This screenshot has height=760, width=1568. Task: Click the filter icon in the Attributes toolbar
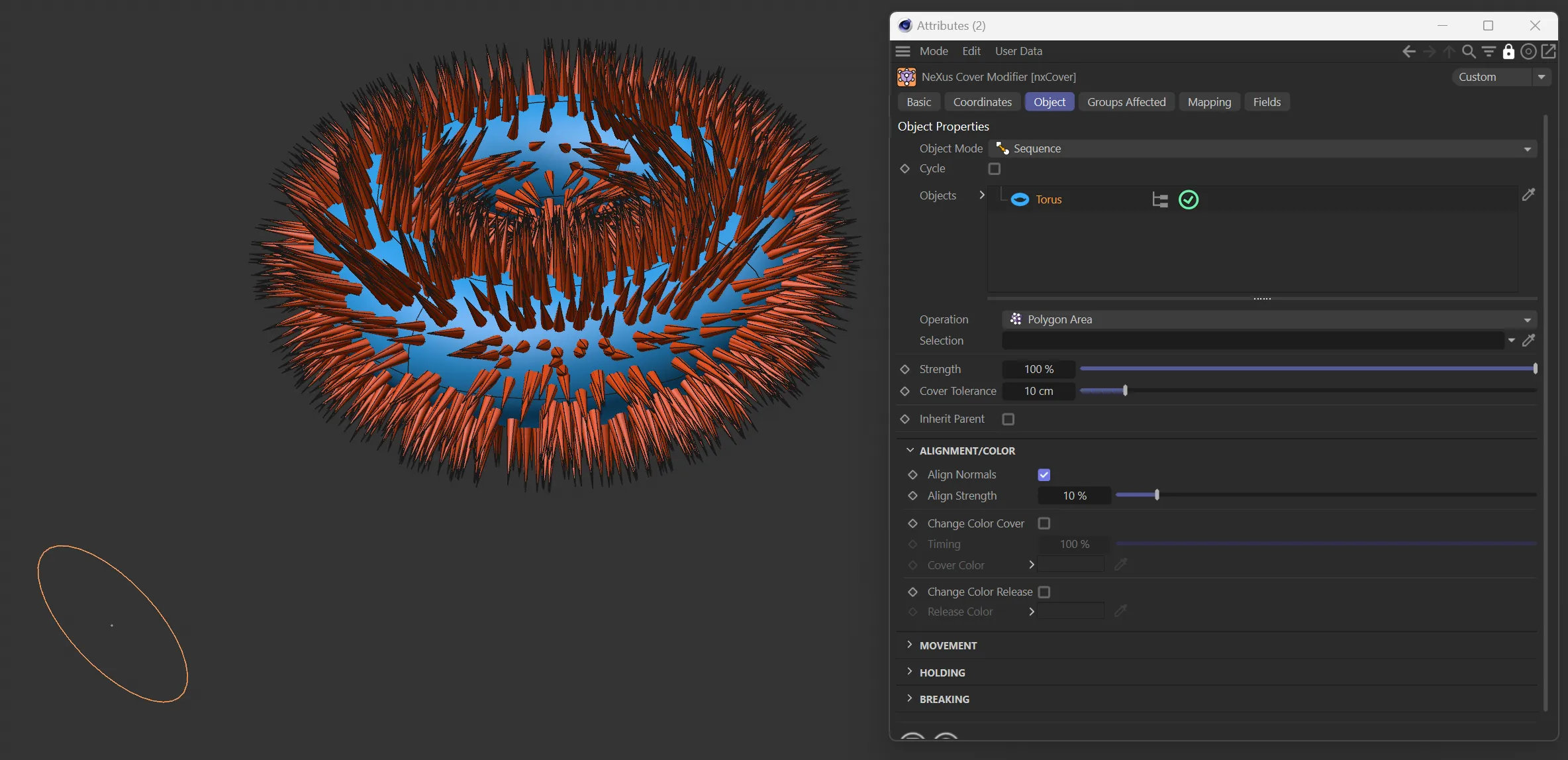[1489, 51]
